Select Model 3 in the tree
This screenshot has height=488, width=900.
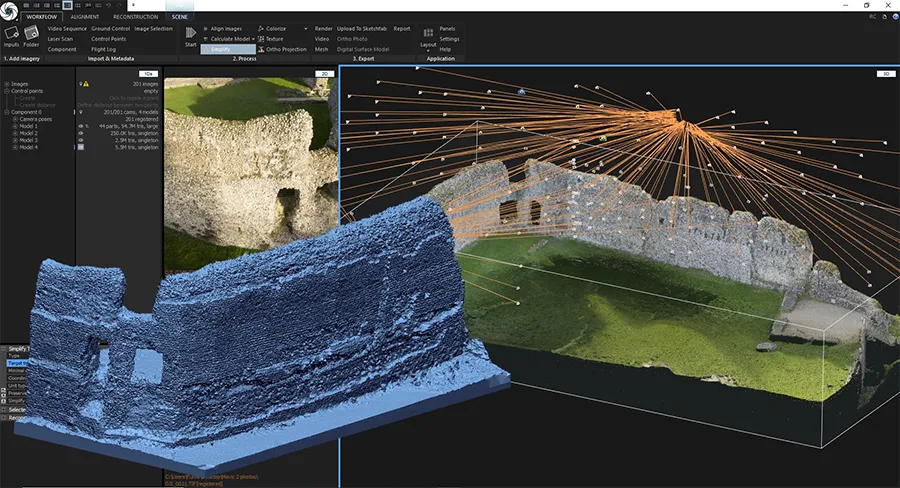pos(29,140)
